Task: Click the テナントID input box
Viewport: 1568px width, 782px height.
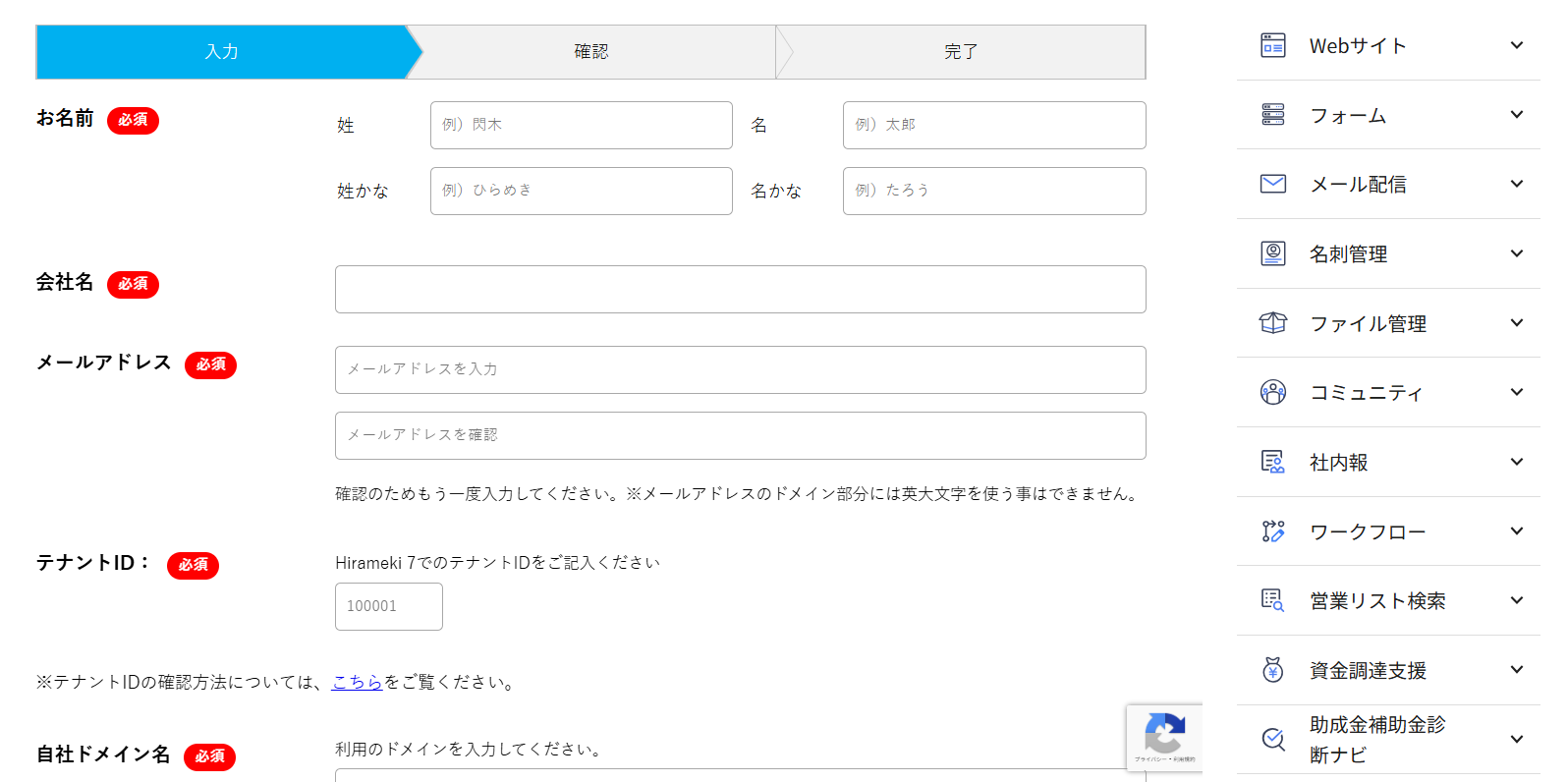Action: coord(388,606)
